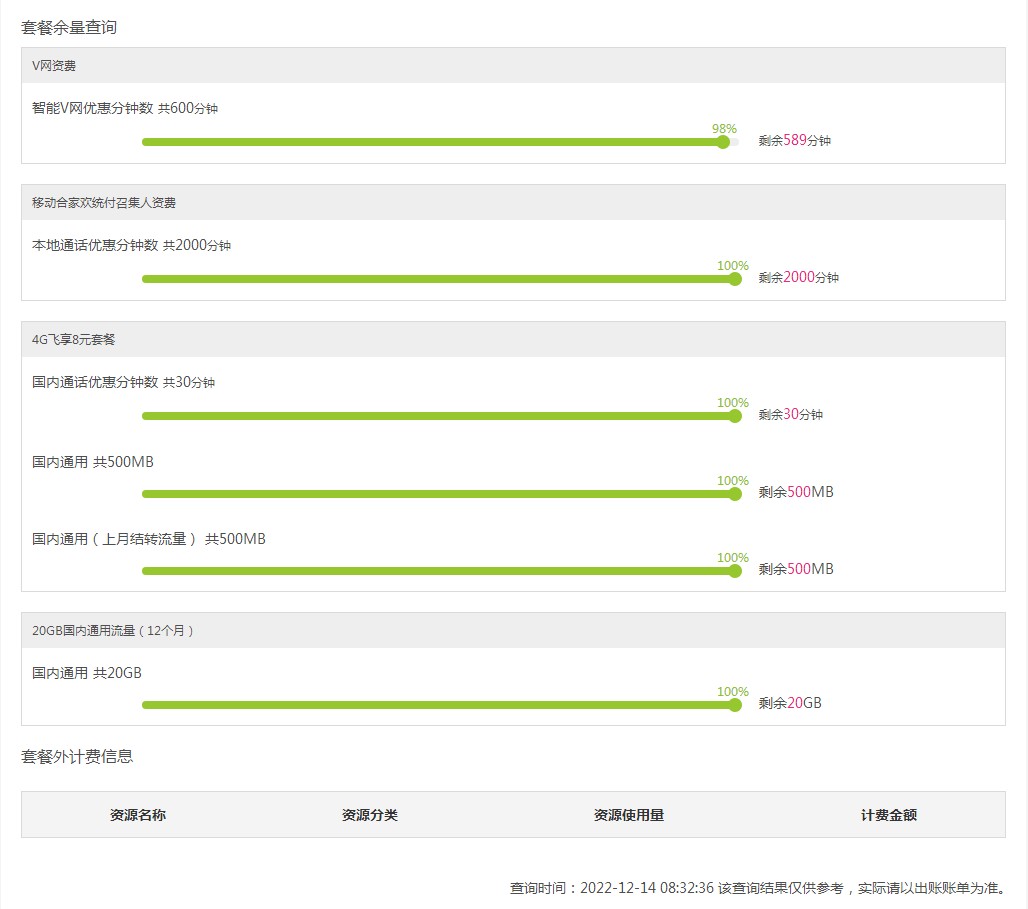
Task: Click the 上月结转流量 progress bar
Action: 438,571
